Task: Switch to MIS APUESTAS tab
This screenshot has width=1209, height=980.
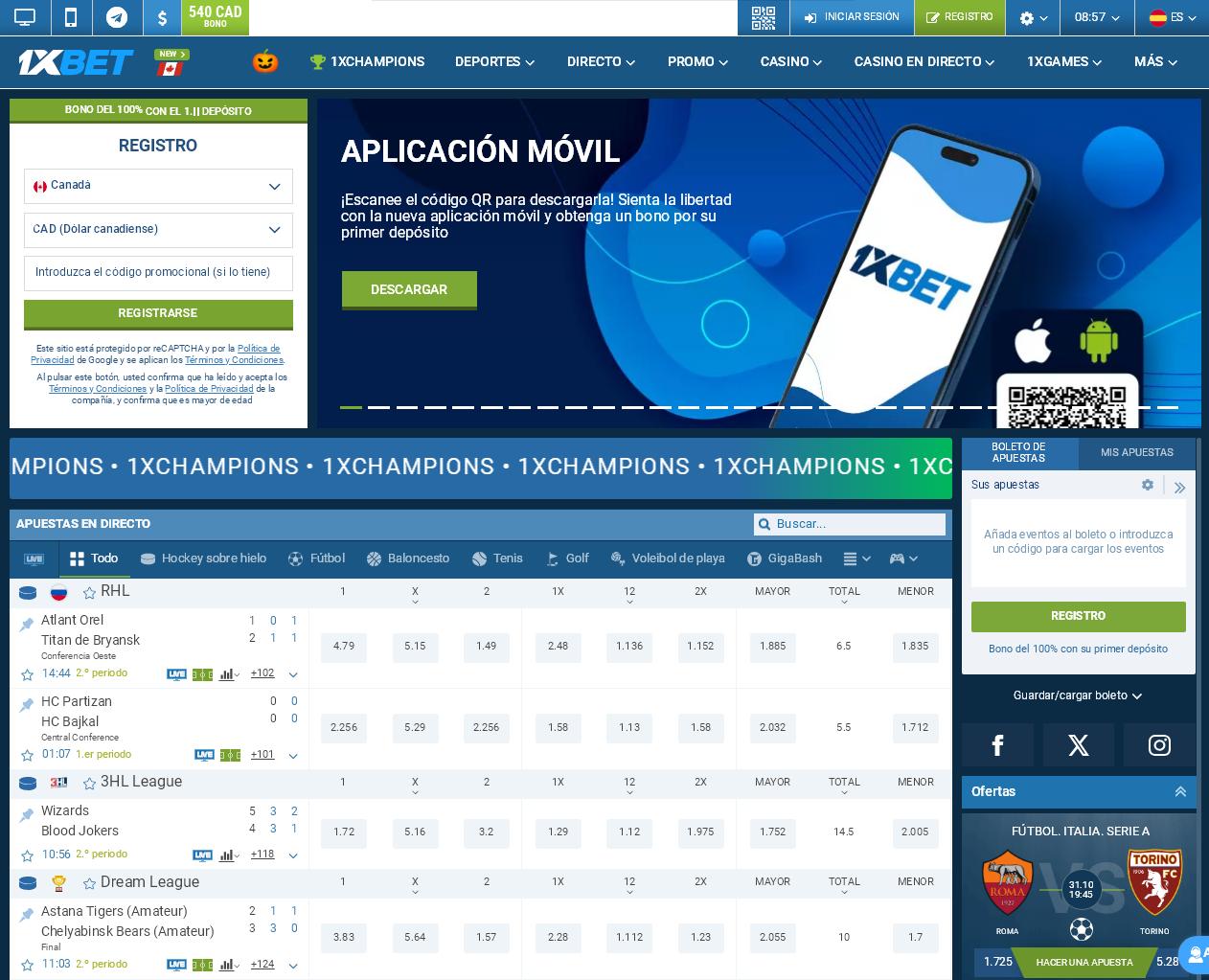Action: (x=1137, y=453)
